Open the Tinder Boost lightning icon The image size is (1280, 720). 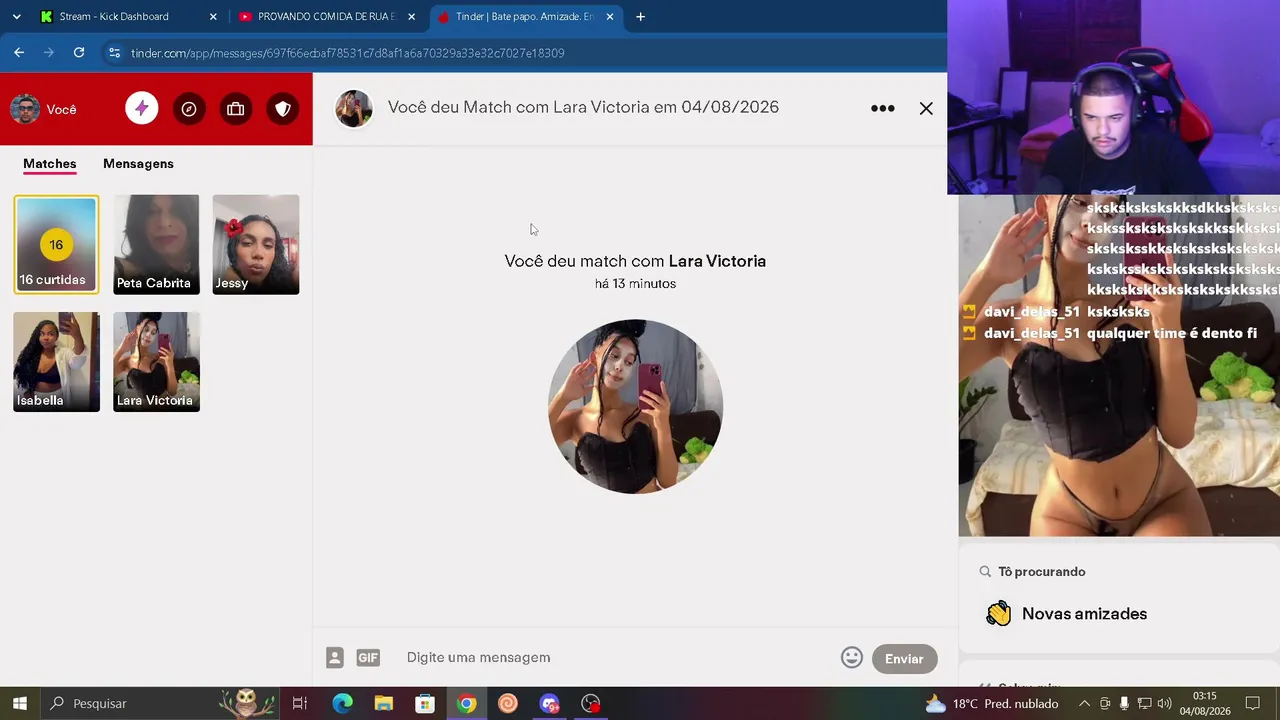[141, 109]
